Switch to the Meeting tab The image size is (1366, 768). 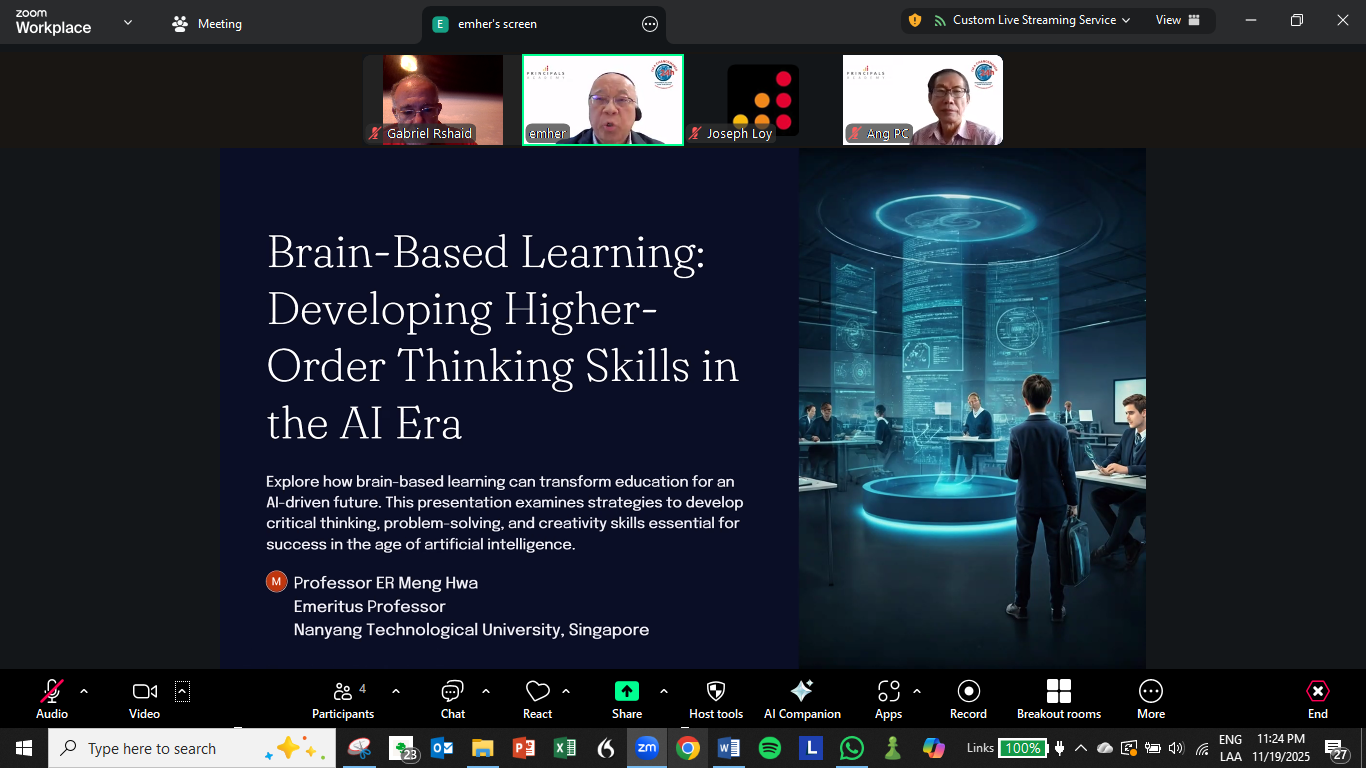pyautogui.click(x=208, y=24)
